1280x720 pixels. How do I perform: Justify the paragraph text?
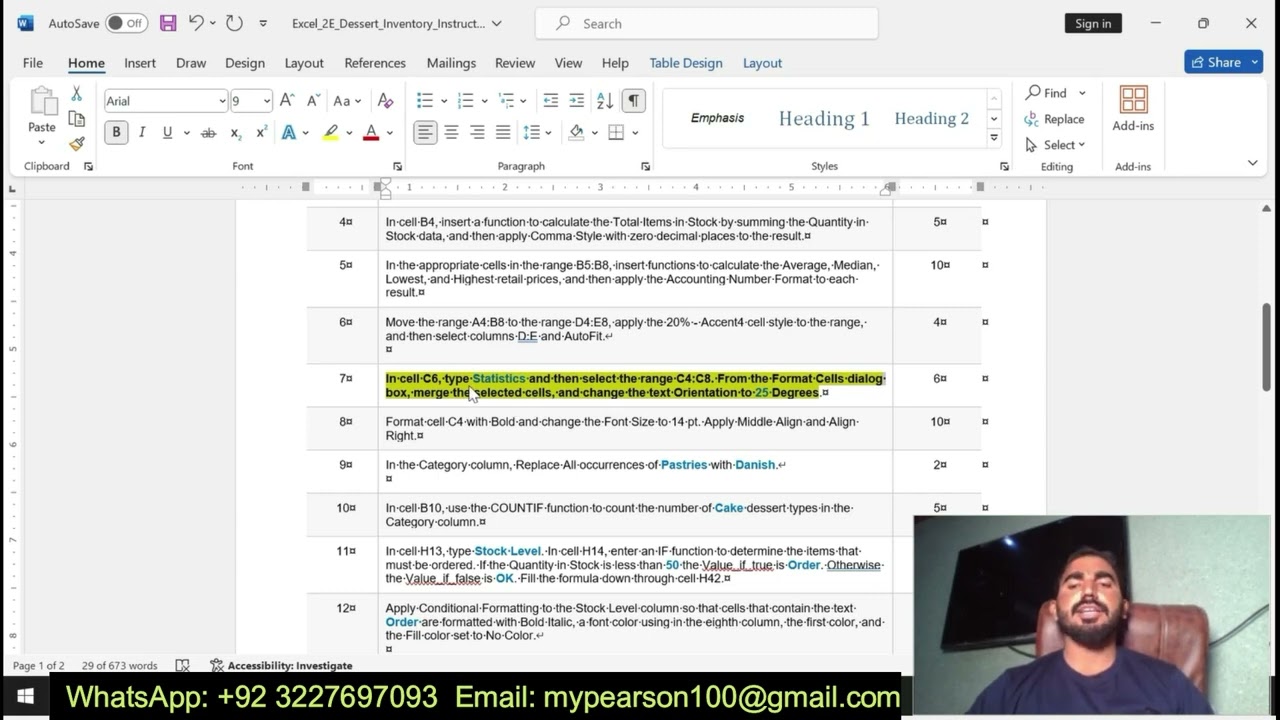click(x=503, y=133)
